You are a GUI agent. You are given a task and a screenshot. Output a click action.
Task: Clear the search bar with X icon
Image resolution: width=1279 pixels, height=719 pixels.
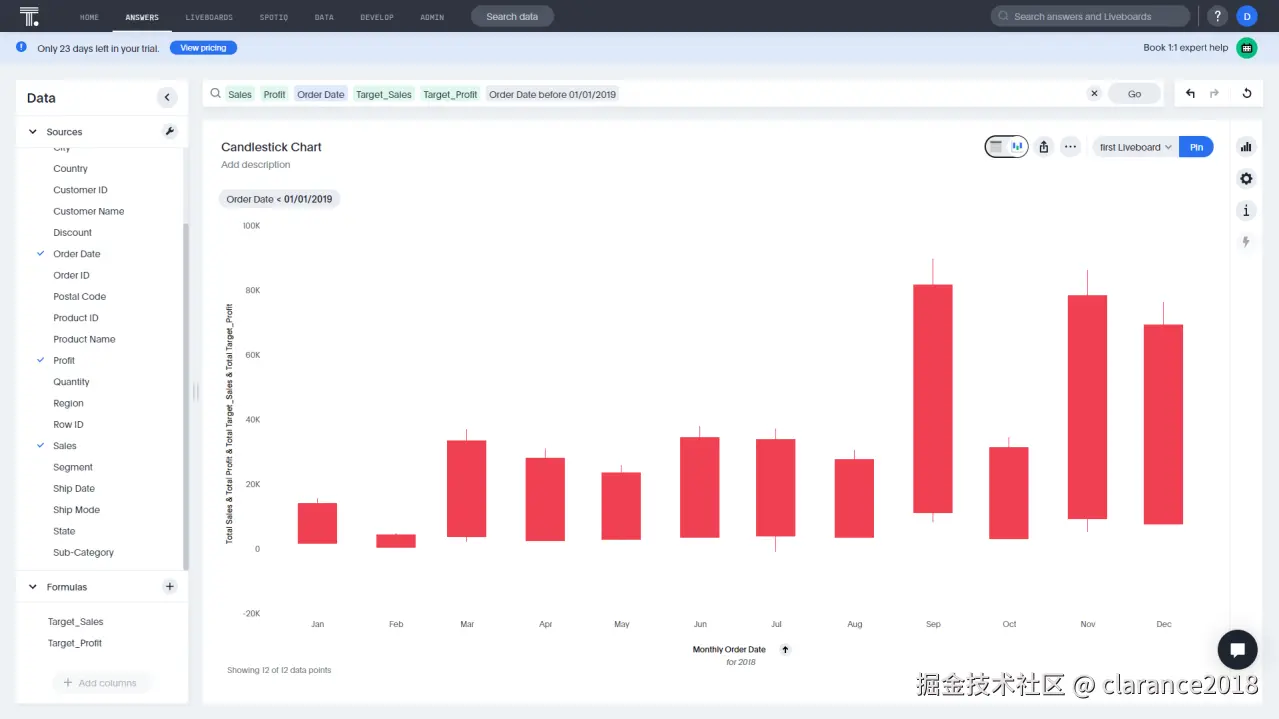pos(1094,93)
